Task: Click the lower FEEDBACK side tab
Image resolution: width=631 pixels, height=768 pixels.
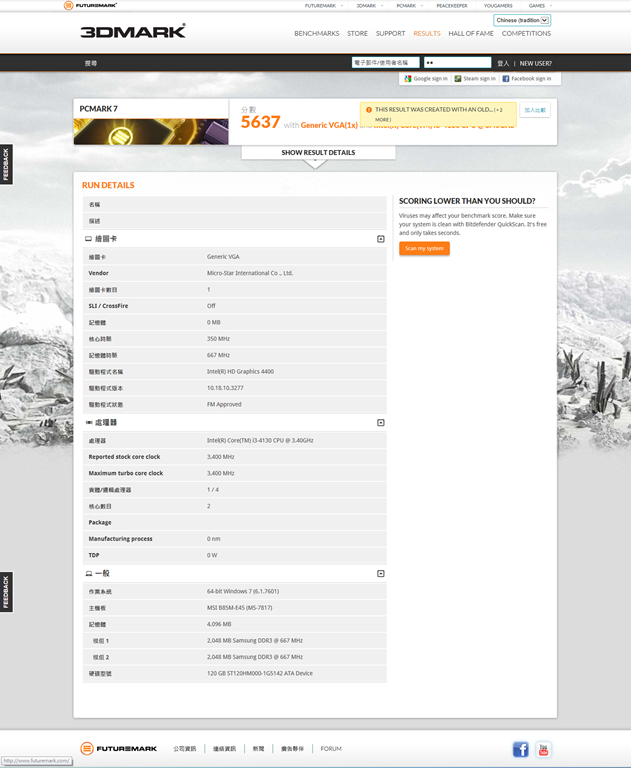Action: pyautogui.click(x=6, y=592)
